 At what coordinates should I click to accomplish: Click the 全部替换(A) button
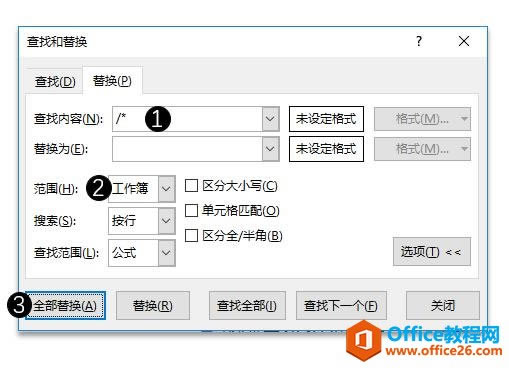point(66,306)
